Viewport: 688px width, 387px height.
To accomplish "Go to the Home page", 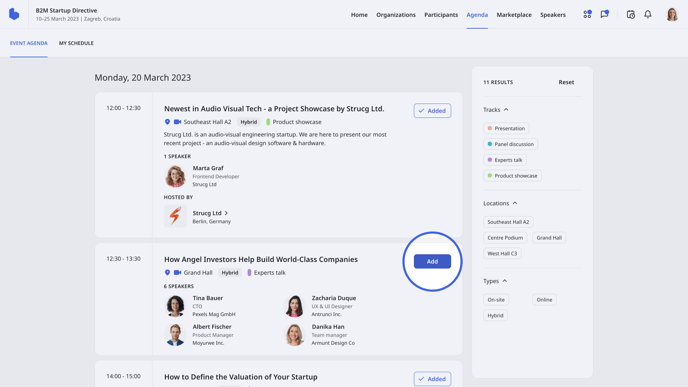I will click(x=359, y=14).
